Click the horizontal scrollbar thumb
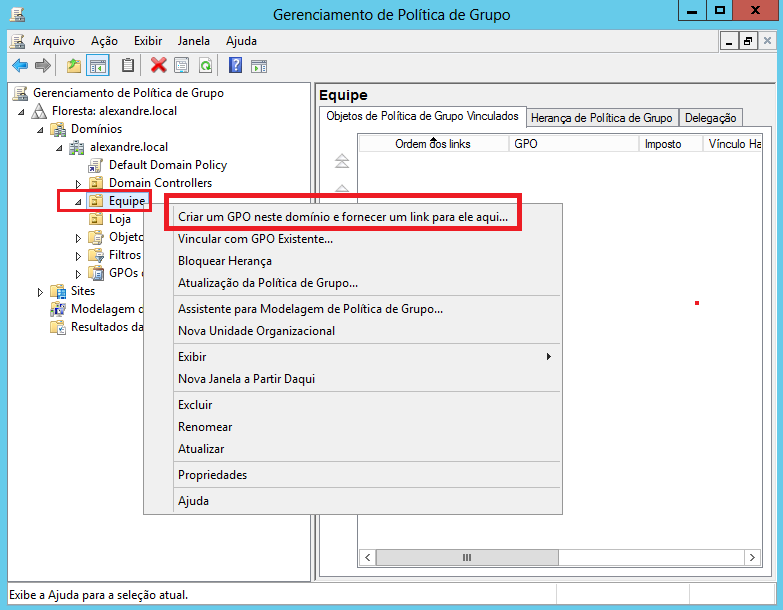The image size is (783, 610). pyautogui.click(x=467, y=557)
